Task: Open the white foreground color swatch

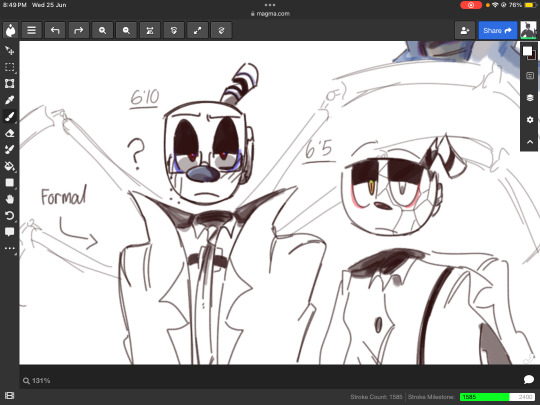Action: [527, 51]
